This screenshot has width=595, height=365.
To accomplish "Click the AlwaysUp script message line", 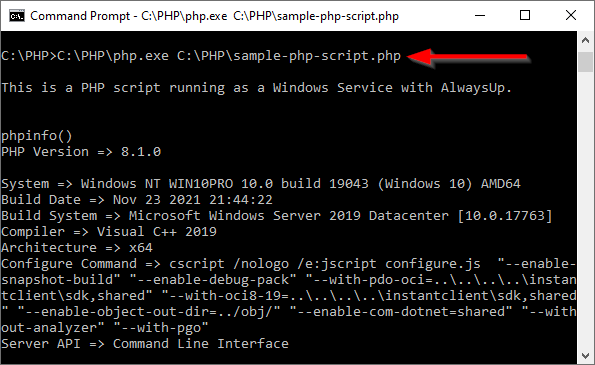I will [257, 88].
